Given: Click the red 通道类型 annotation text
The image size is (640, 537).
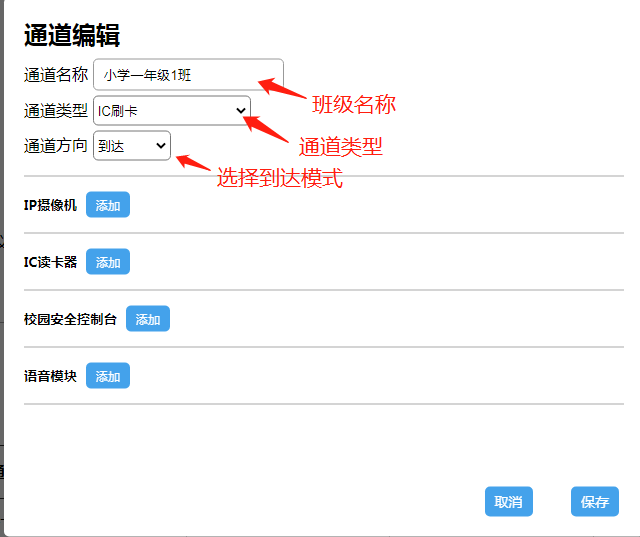Looking at the screenshot, I should tap(341, 146).
